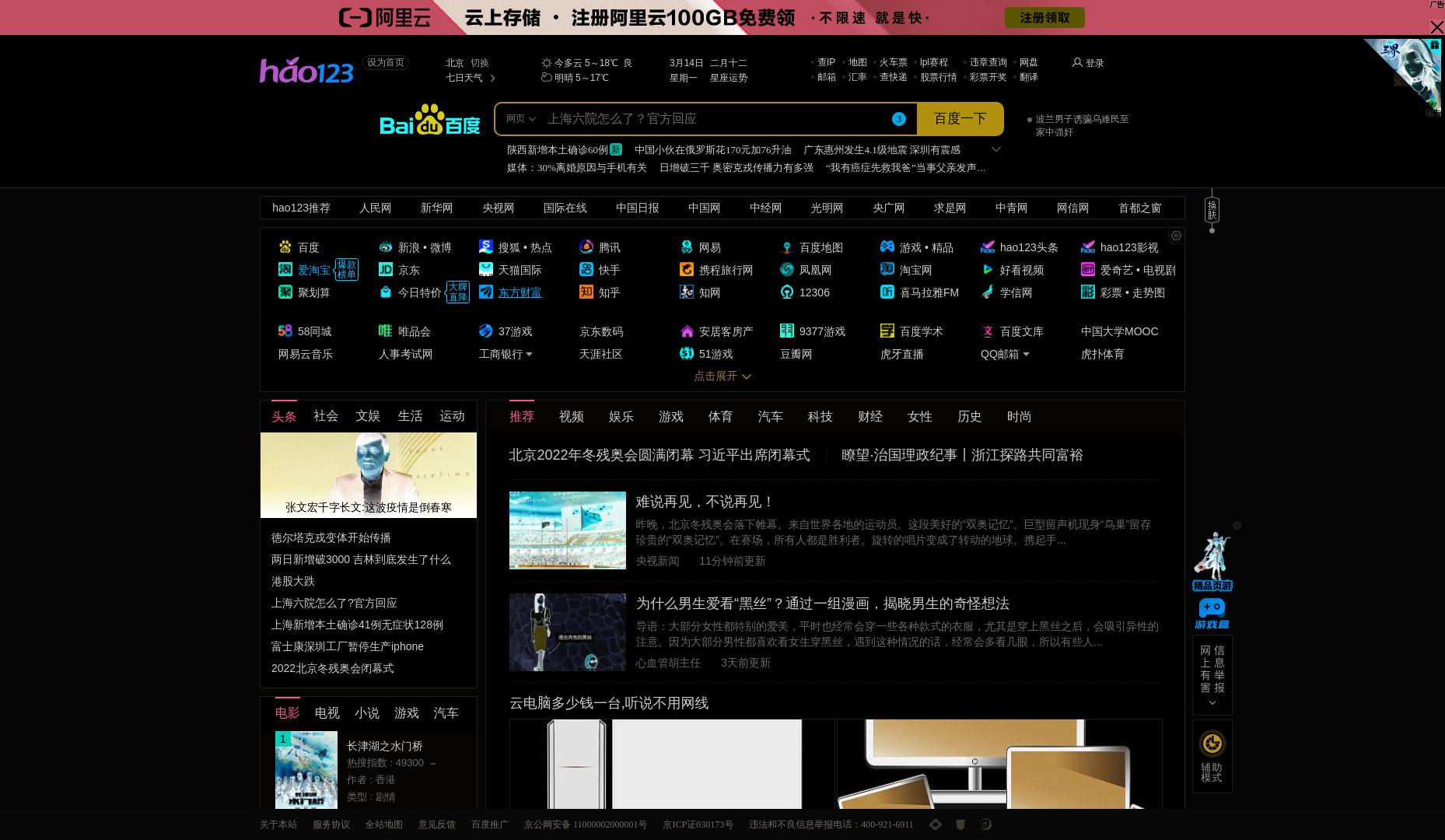The width and height of the screenshot is (1445, 840).
Task: Open the 长津湖之水门桥 movie poster
Action: click(306, 770)
